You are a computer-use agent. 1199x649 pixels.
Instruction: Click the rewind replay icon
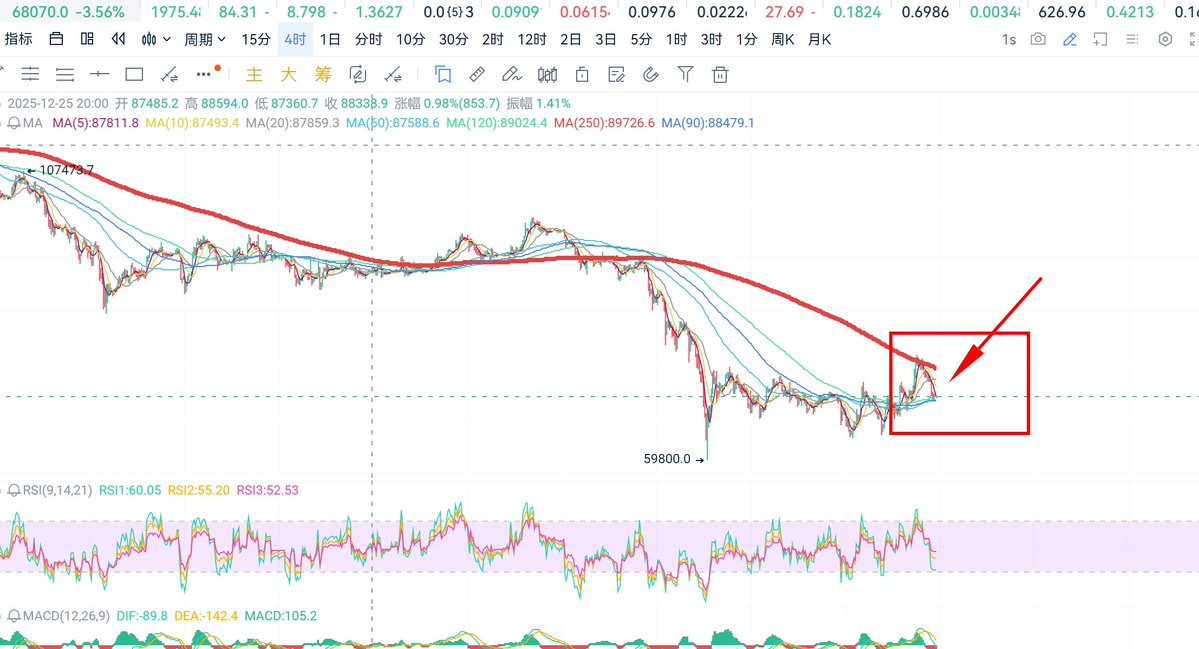pyautogui.click(x=118, y=39)
